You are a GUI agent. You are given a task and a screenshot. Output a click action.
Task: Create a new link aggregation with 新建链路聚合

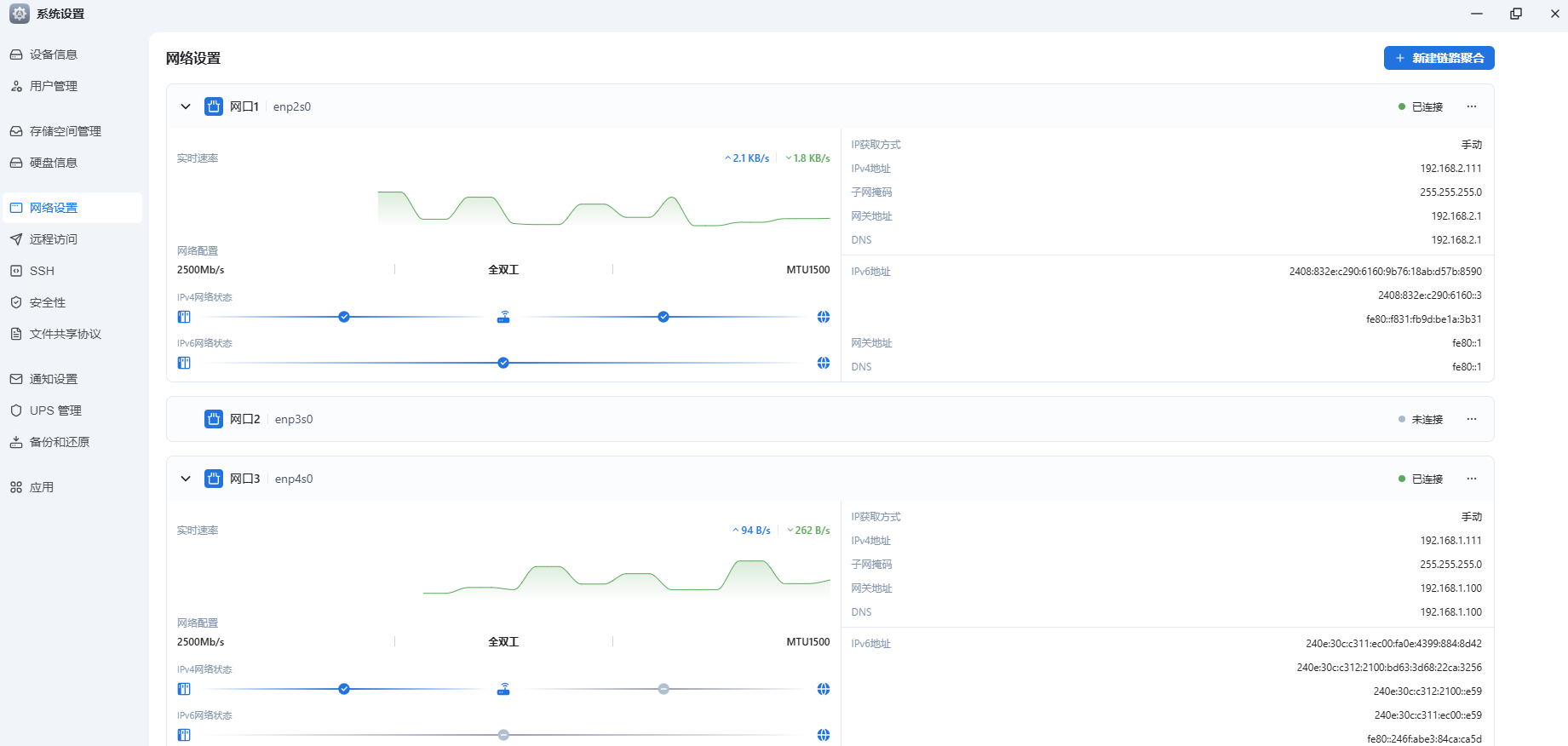1439,58
